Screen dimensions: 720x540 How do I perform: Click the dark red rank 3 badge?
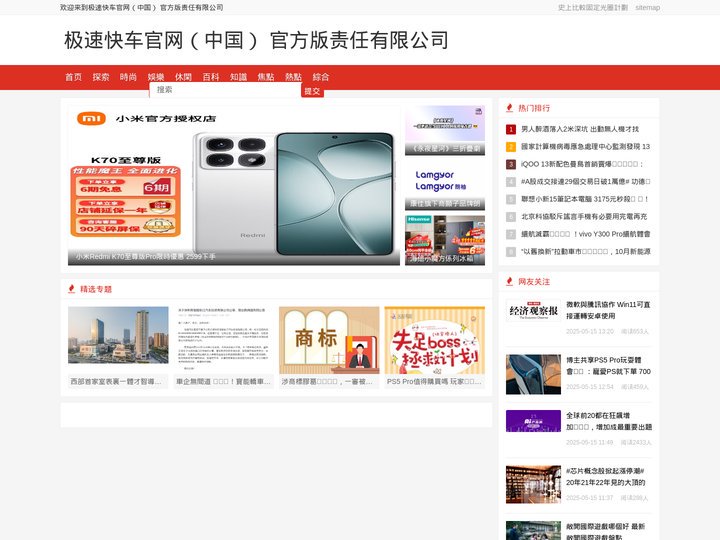click(511, 164)
